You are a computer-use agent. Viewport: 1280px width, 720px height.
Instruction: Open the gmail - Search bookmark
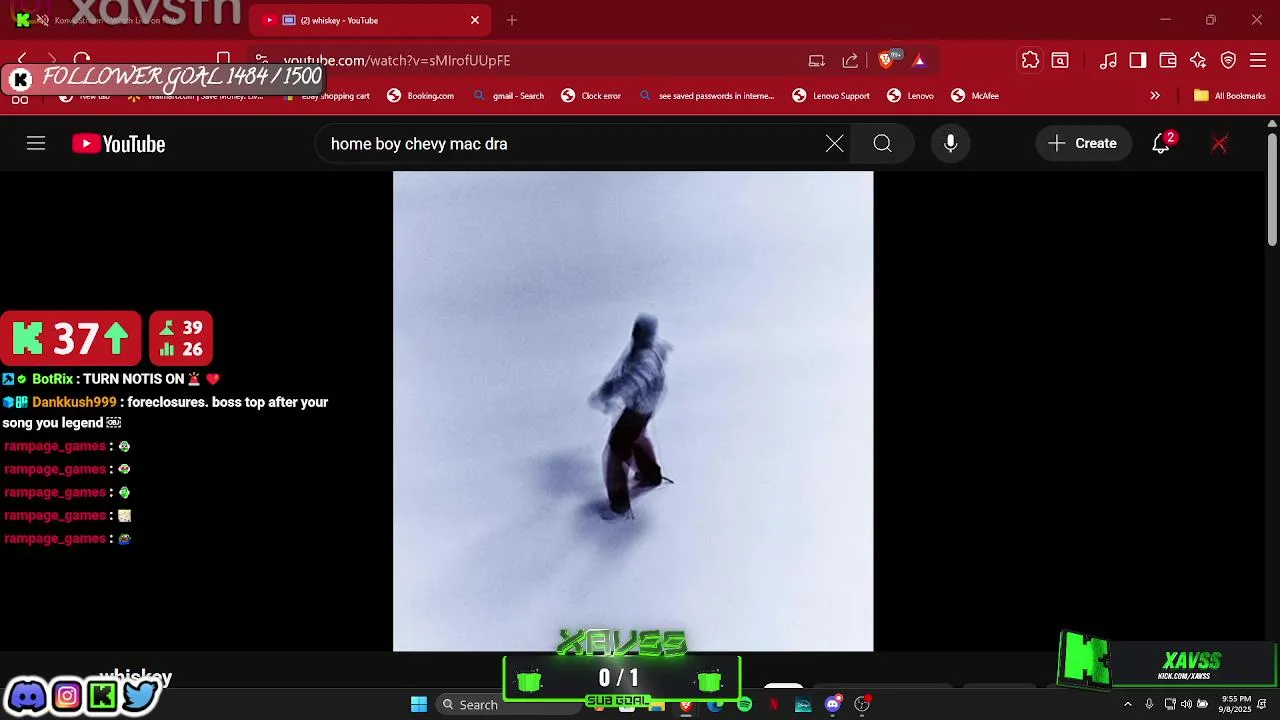[x=508, y=96]
